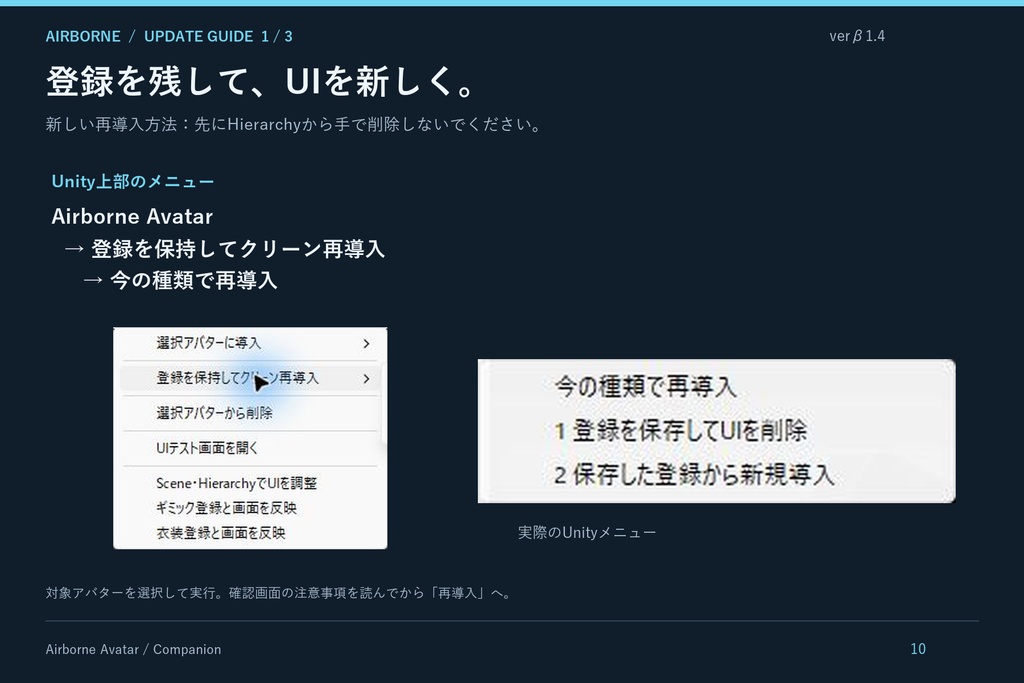1024x683 pixels.
Task: Open UIテスト画面を開く menu entry
Action: [x=250, y=448]
